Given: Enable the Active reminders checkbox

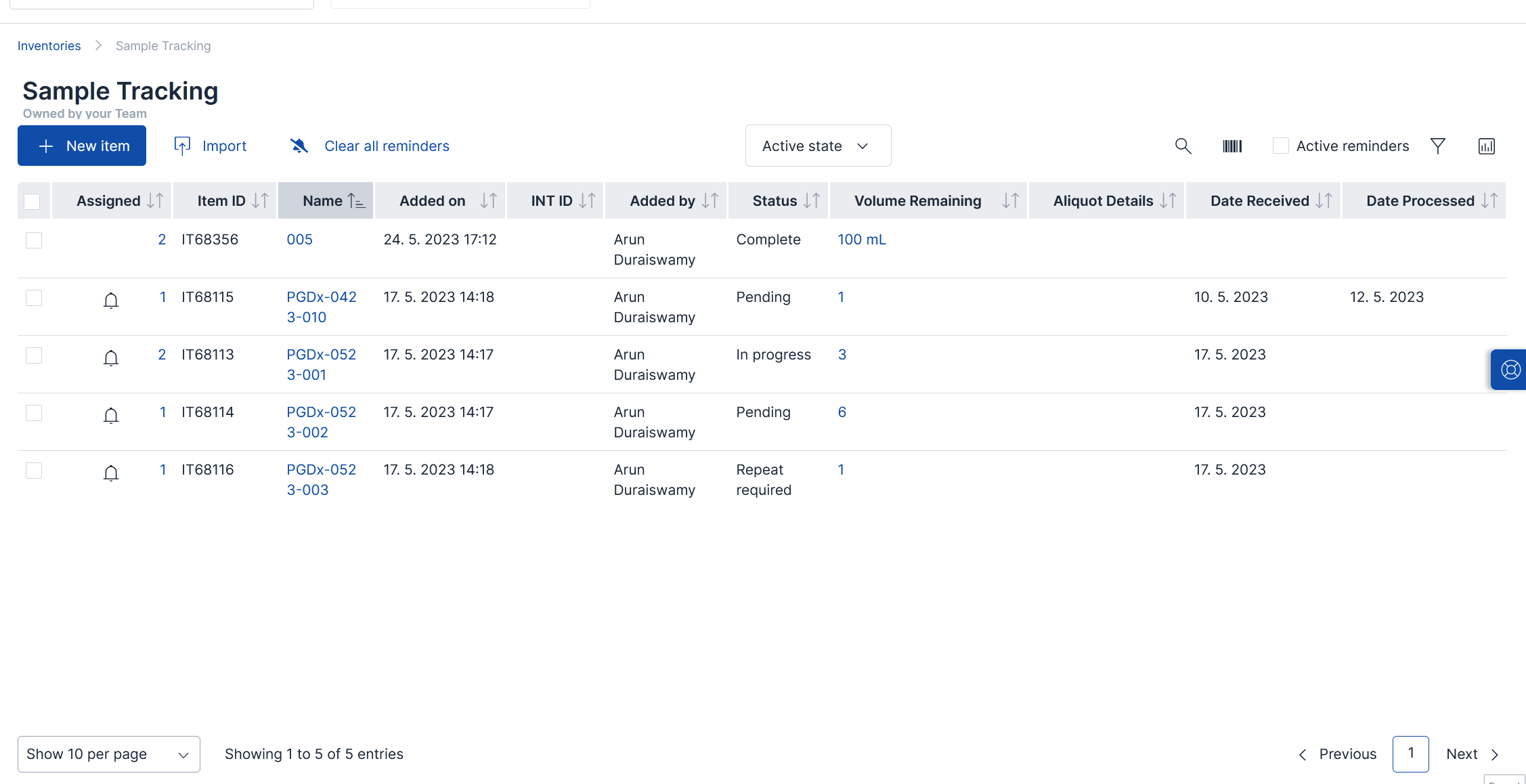Looking at the screenshot, I should (x=1281, y=146).
